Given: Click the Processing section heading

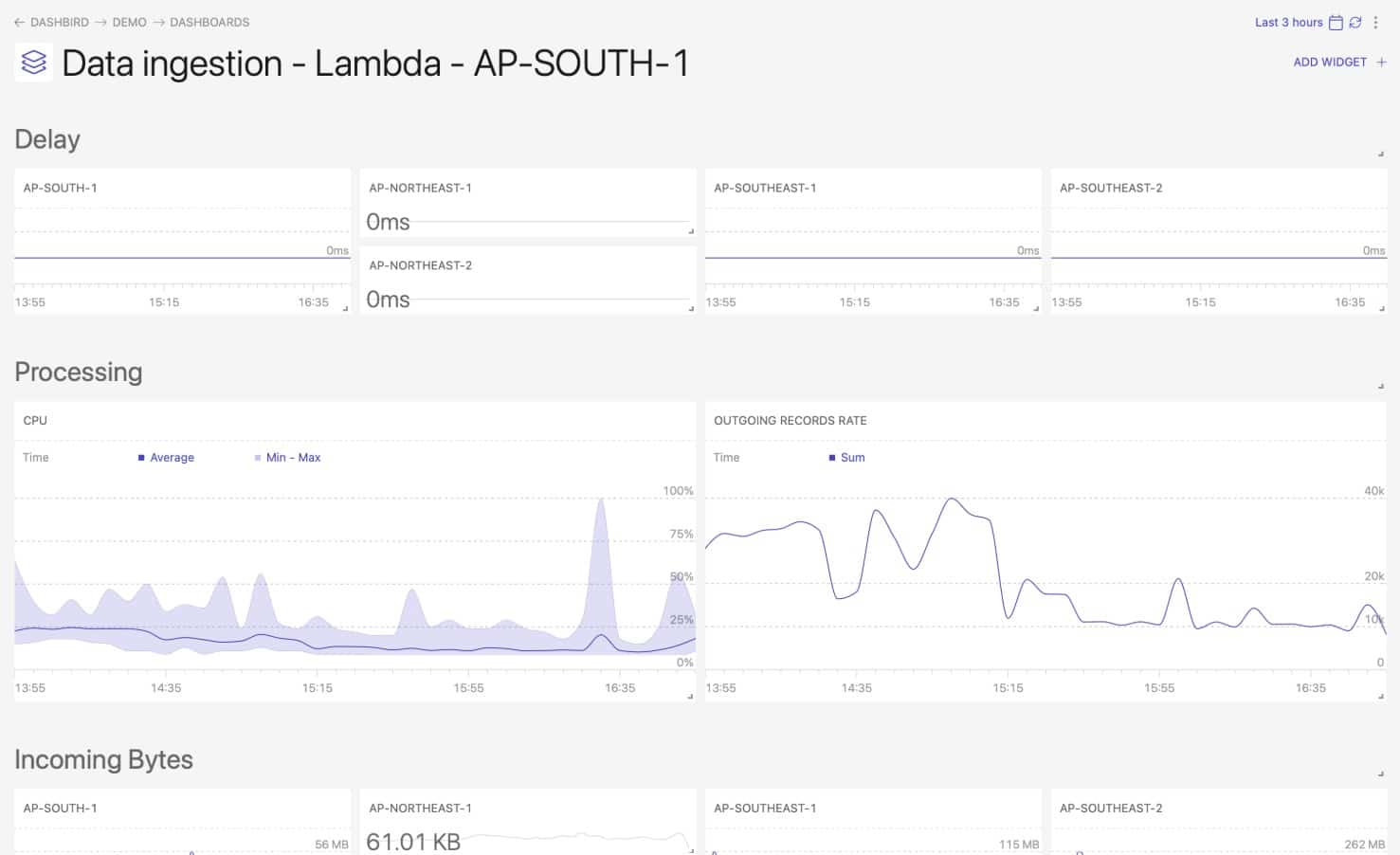Looking at the screenshot, I should click(x=79, y=372).
